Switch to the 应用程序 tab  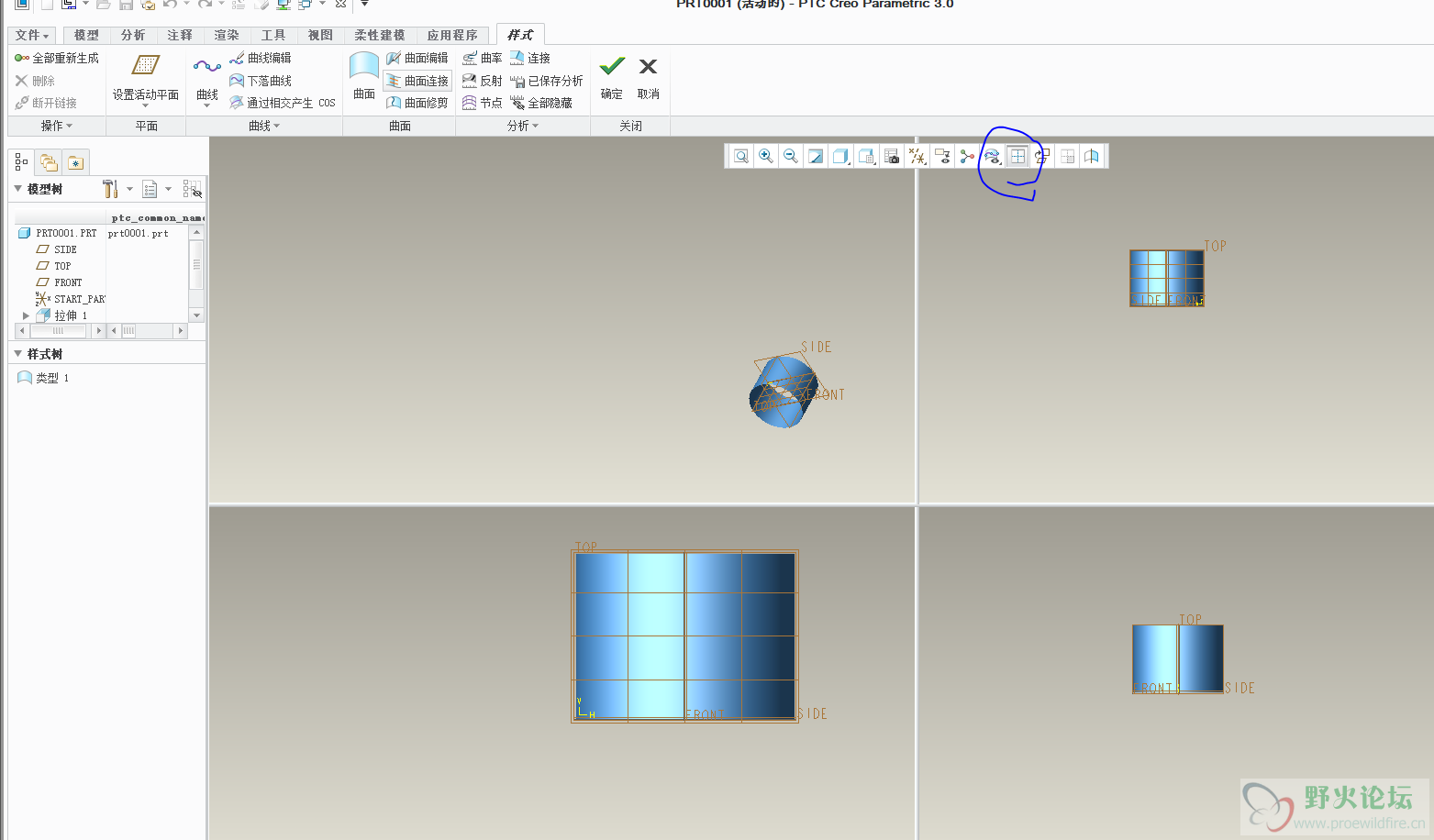[x=452, y=35]
